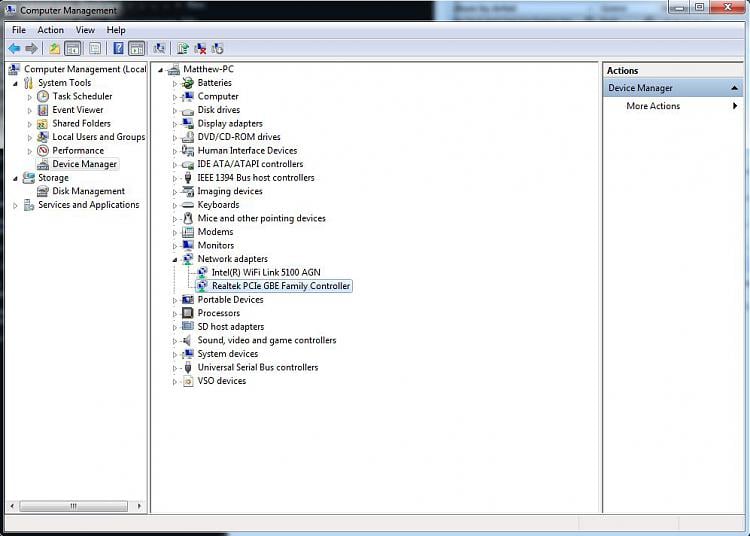Click the Up one level folder icon

coord(55,48)
